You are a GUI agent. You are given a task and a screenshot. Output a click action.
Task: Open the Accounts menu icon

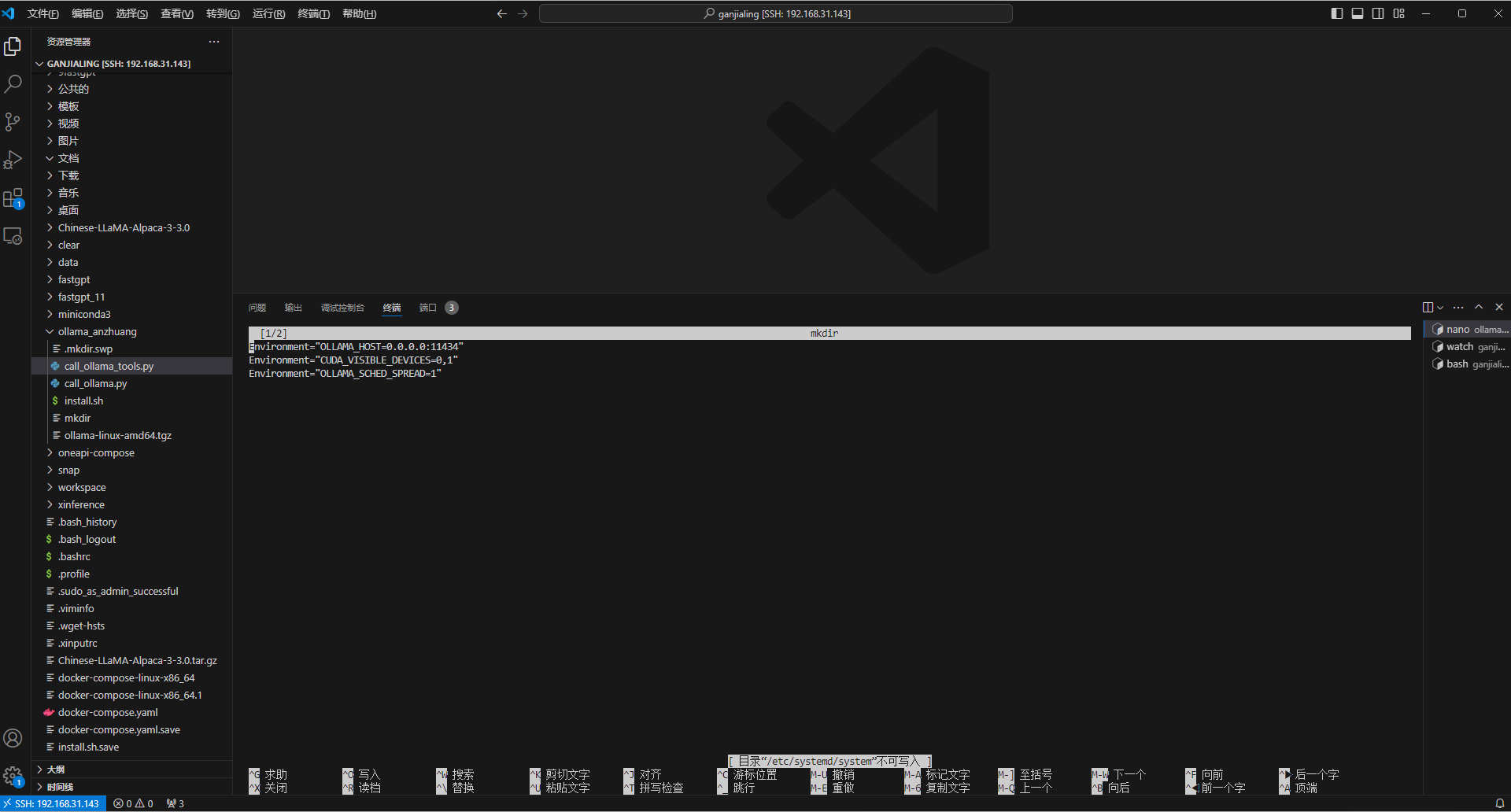(13, 738)
